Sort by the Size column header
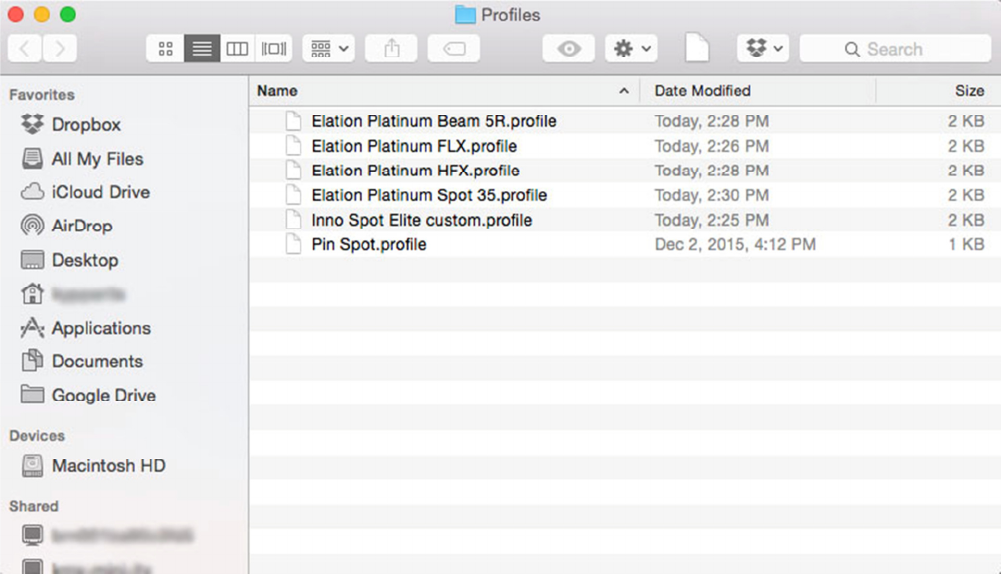This screenshot has height=574, width=1001. pyautogui.click(x=938, y=91)
